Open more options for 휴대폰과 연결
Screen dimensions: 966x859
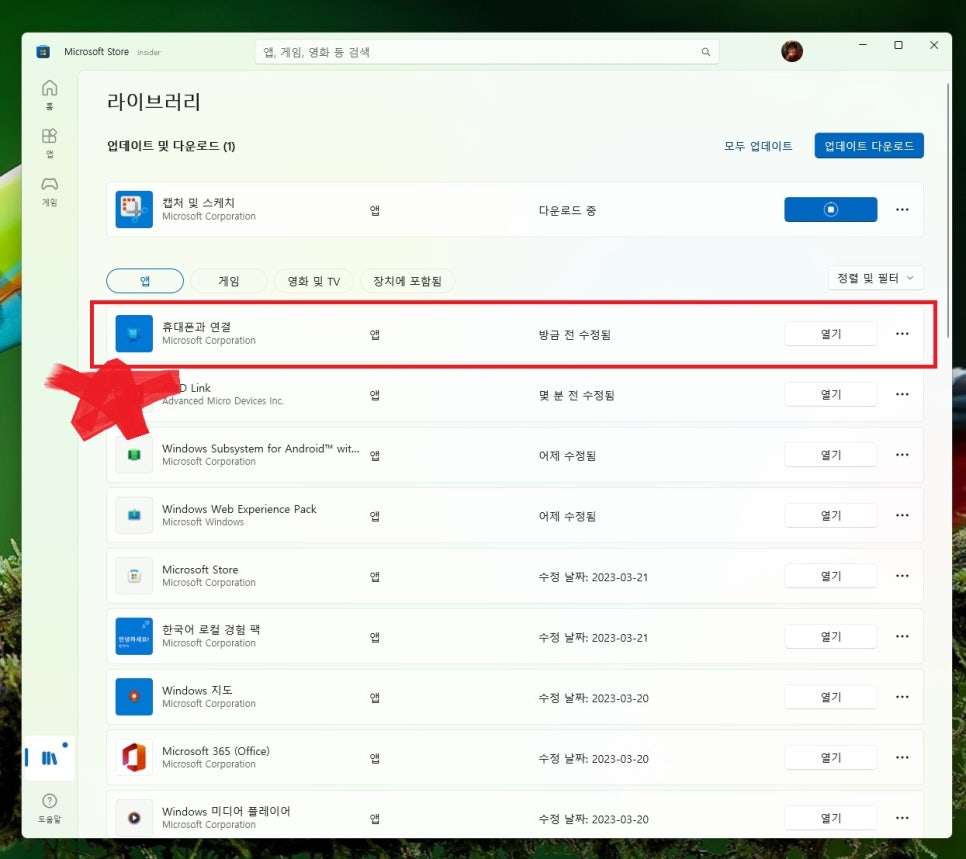pos(902,333)
